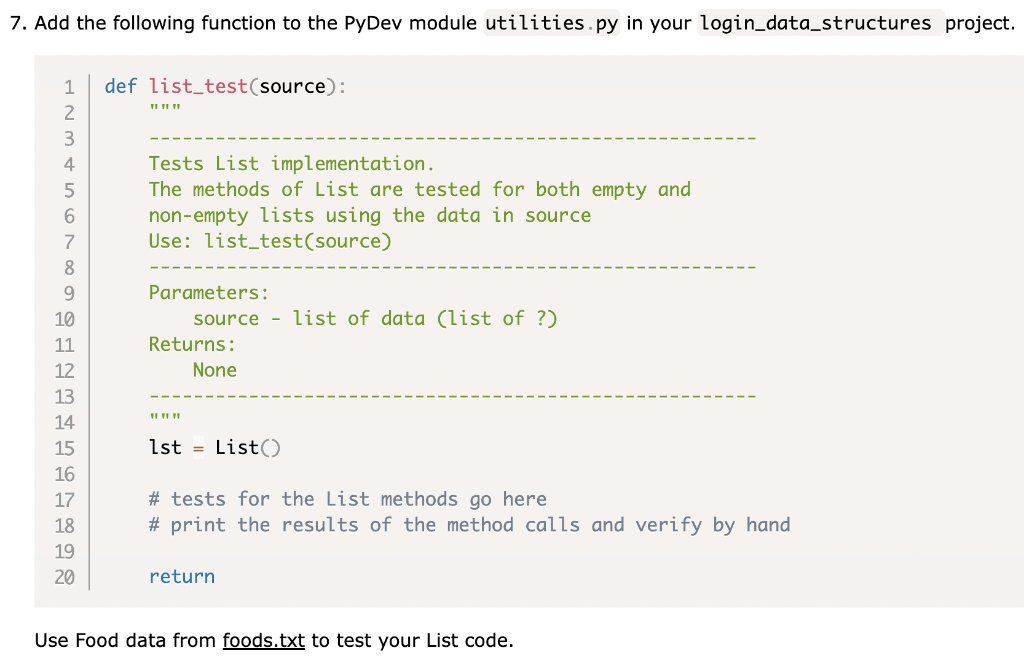Click the Use: list_test(source) docstring line
The image size is (1024, 661).
click(x=270, y=242)
